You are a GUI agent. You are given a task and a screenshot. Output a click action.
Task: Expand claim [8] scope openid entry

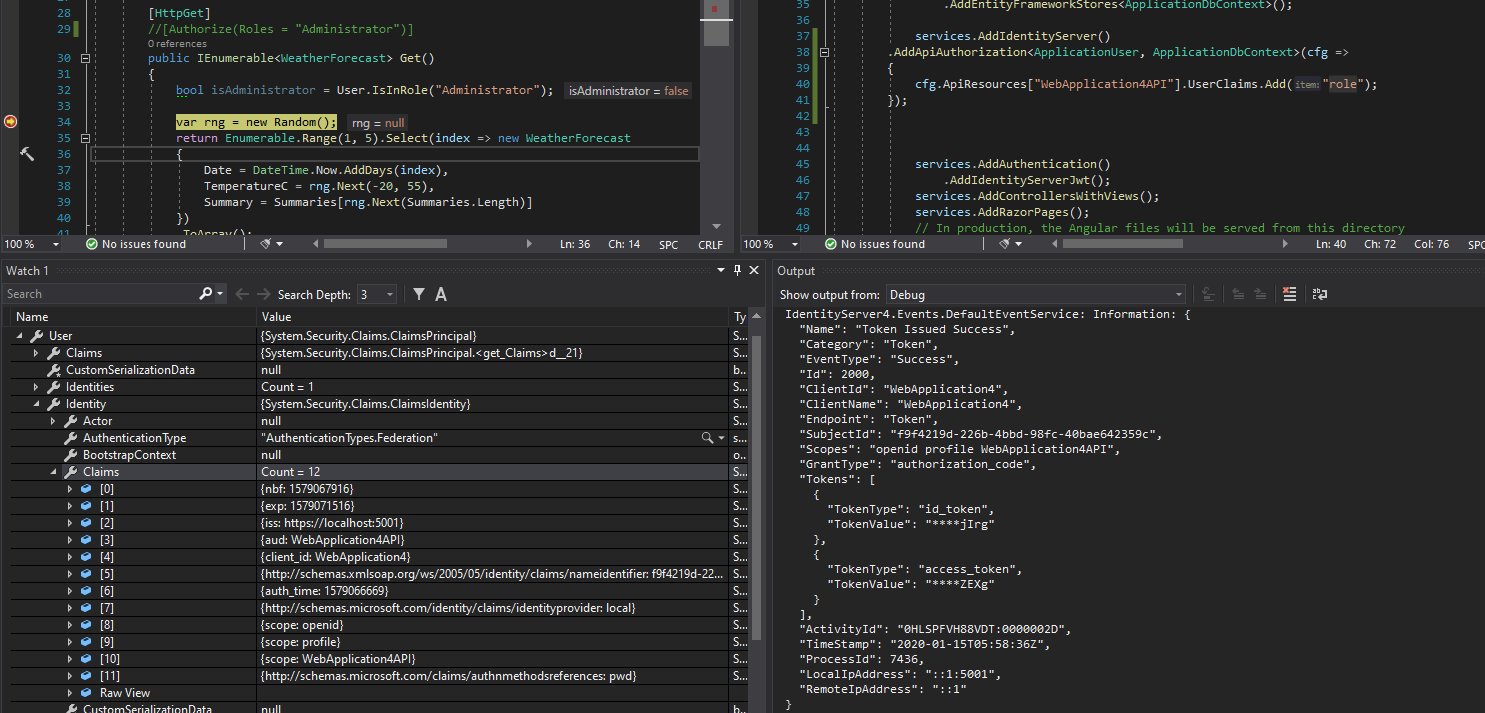point(70,625)
